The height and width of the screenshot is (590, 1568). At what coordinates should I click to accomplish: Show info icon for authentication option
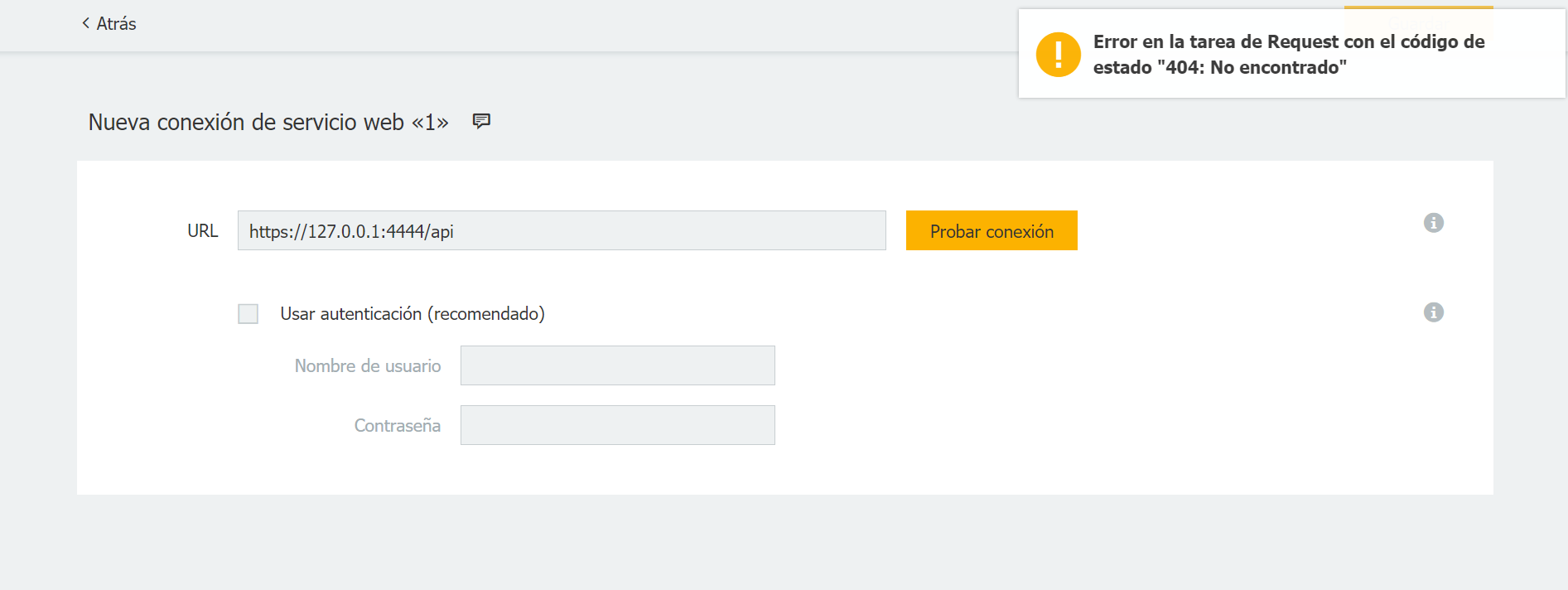[1433, 312]
